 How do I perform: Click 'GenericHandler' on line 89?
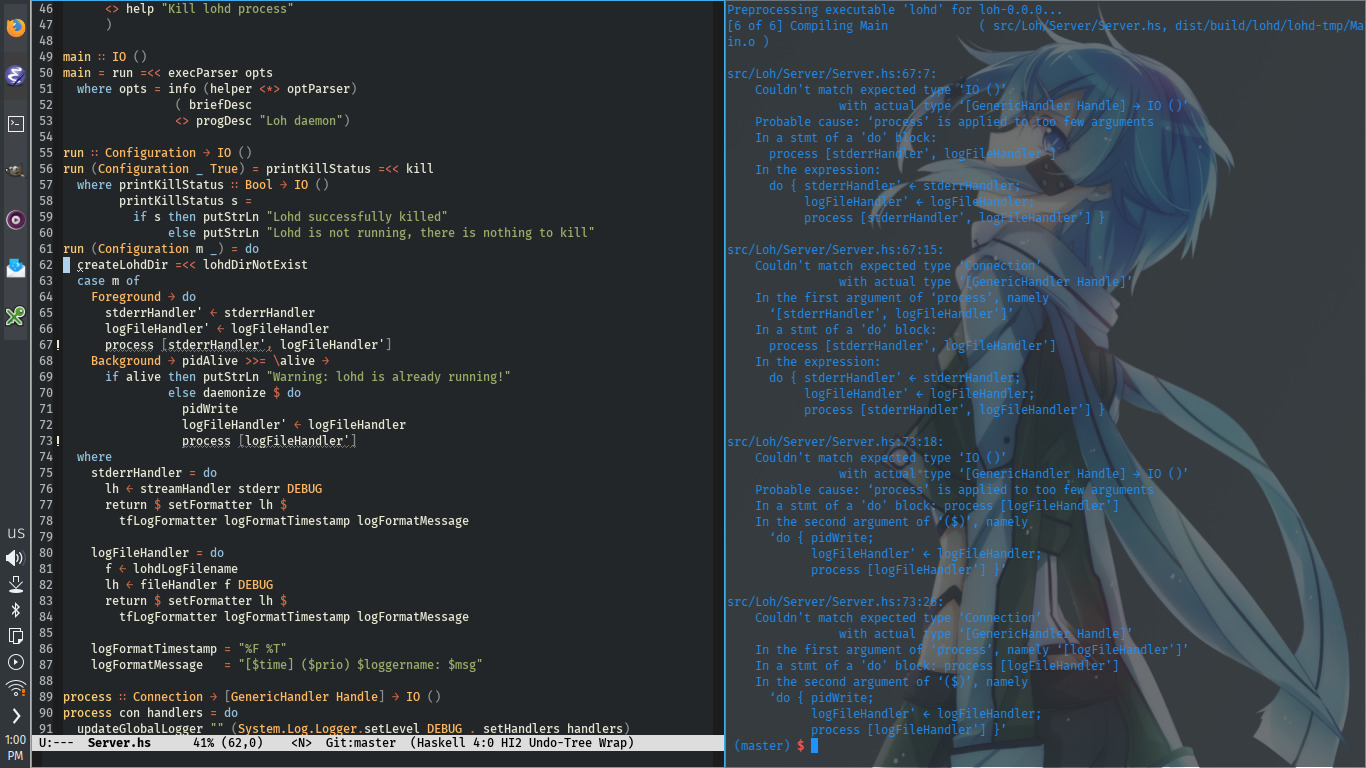pyautogui.click(x=280, y=697)
